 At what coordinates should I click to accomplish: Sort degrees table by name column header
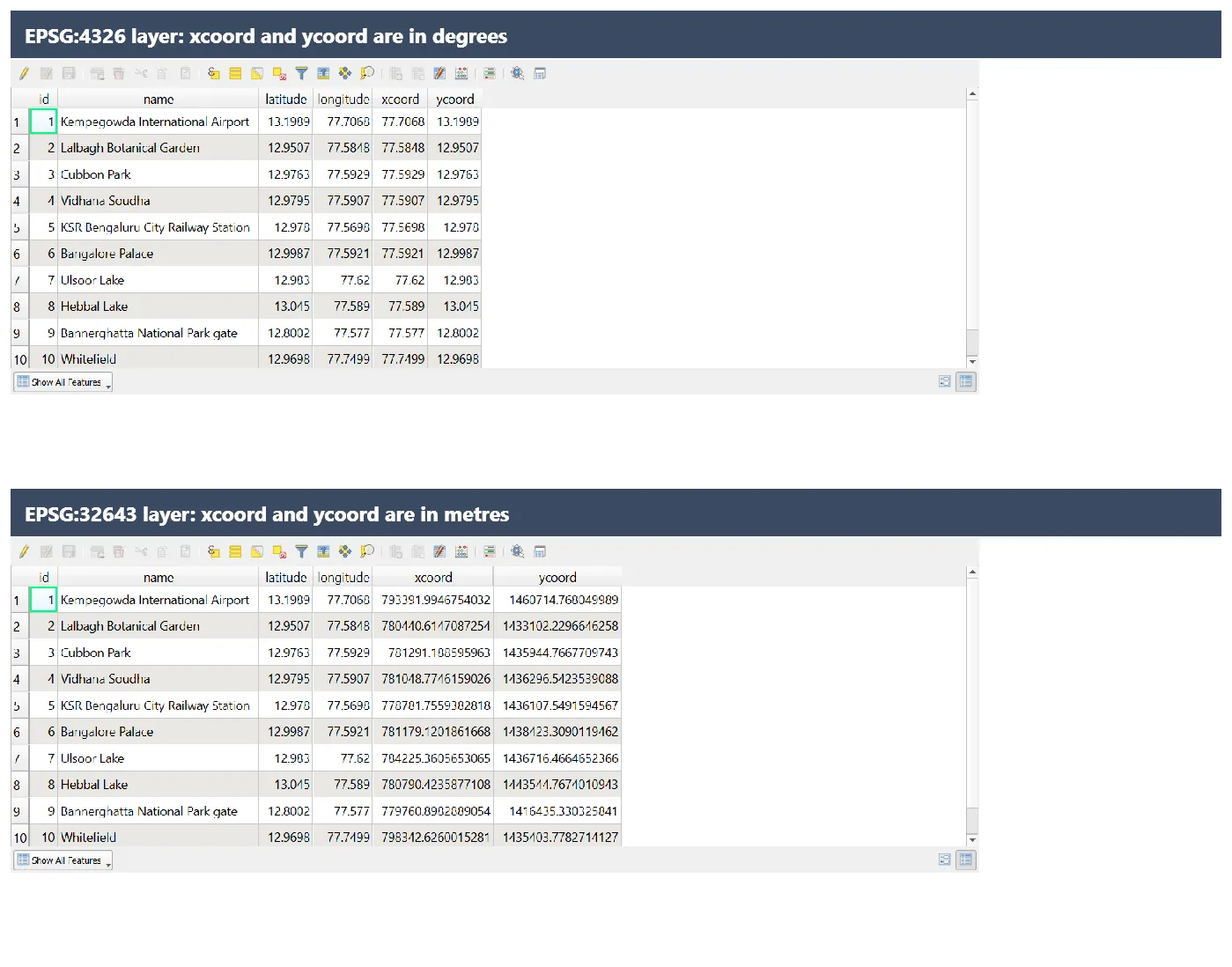pos(159,100)
